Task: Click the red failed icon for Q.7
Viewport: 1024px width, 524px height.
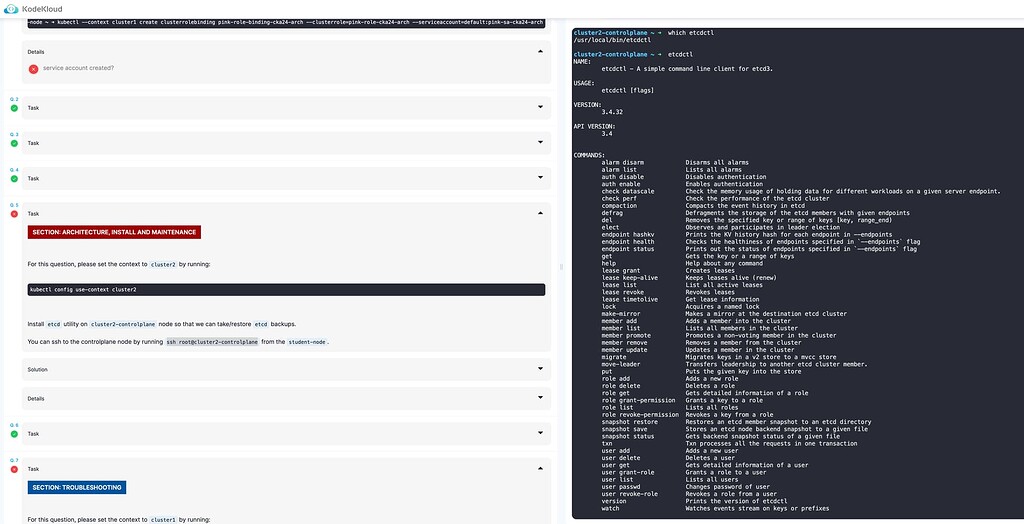Action: pos(14,469)
